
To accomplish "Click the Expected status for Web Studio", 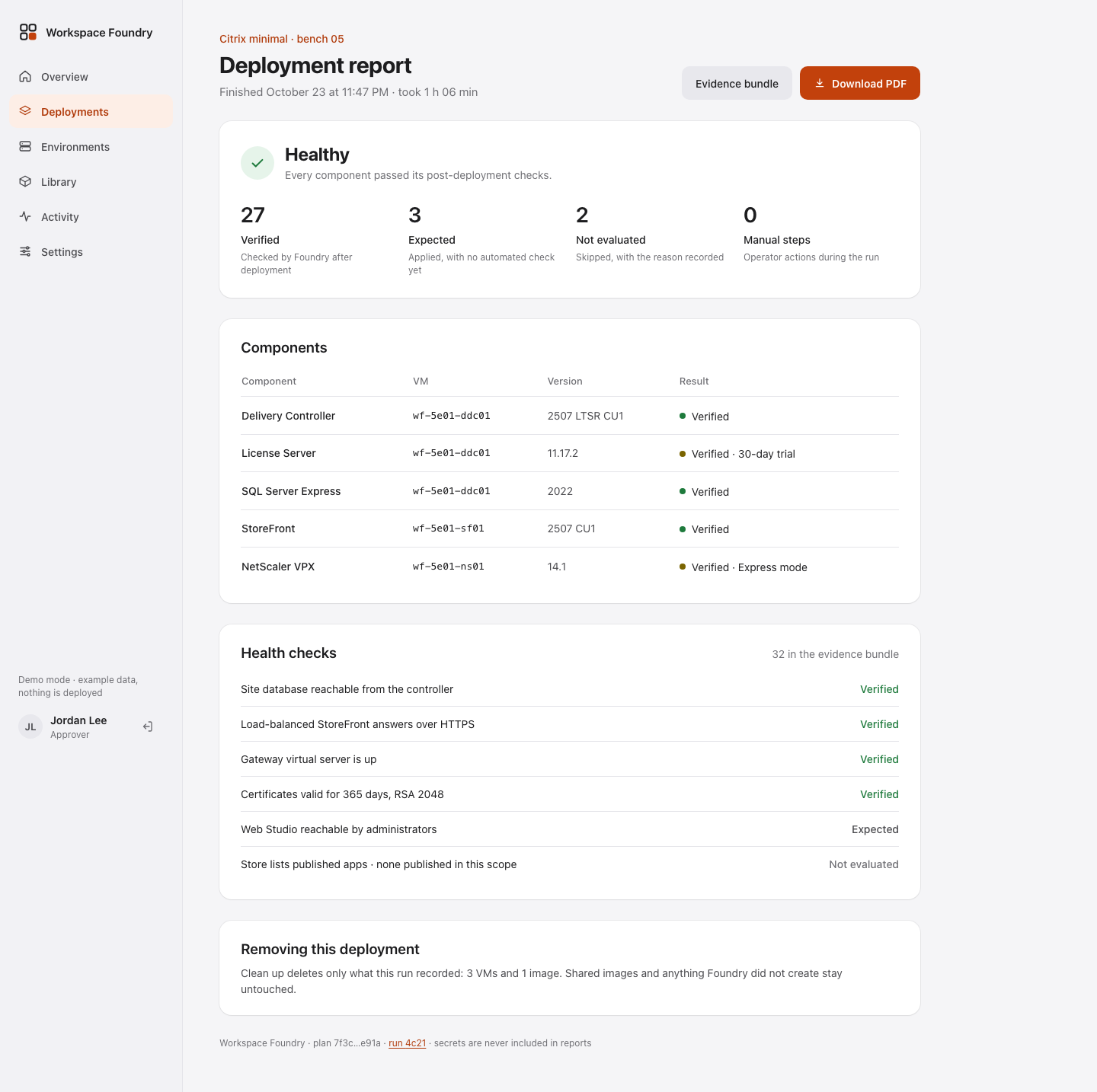I will (875, 829).
